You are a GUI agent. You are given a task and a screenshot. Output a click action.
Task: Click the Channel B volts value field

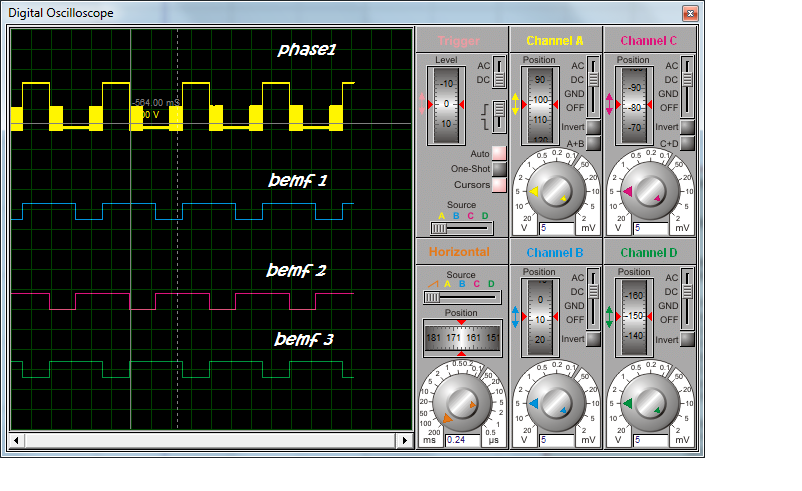[556, 440]
